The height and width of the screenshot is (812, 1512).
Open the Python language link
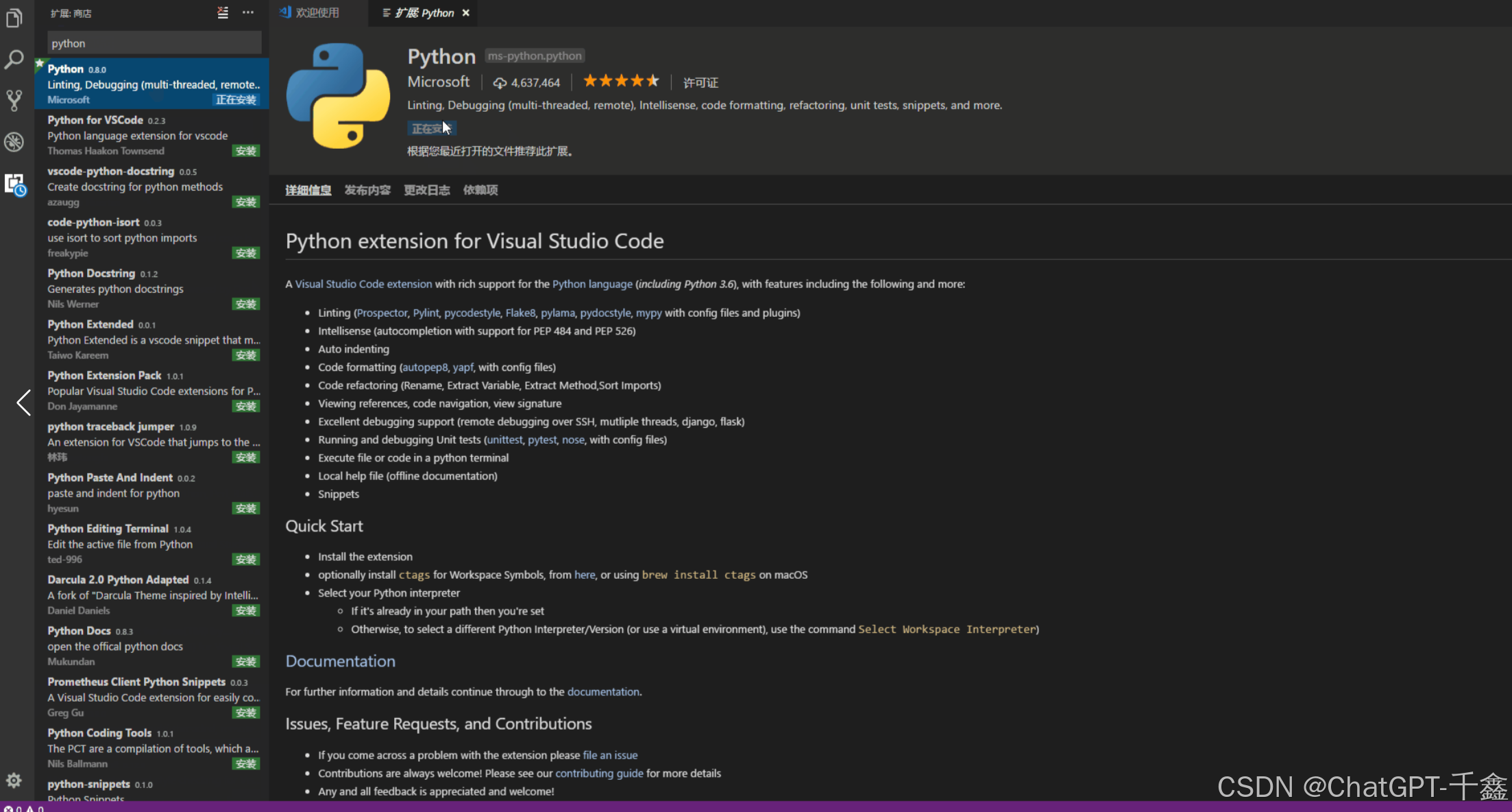point(592,284)
